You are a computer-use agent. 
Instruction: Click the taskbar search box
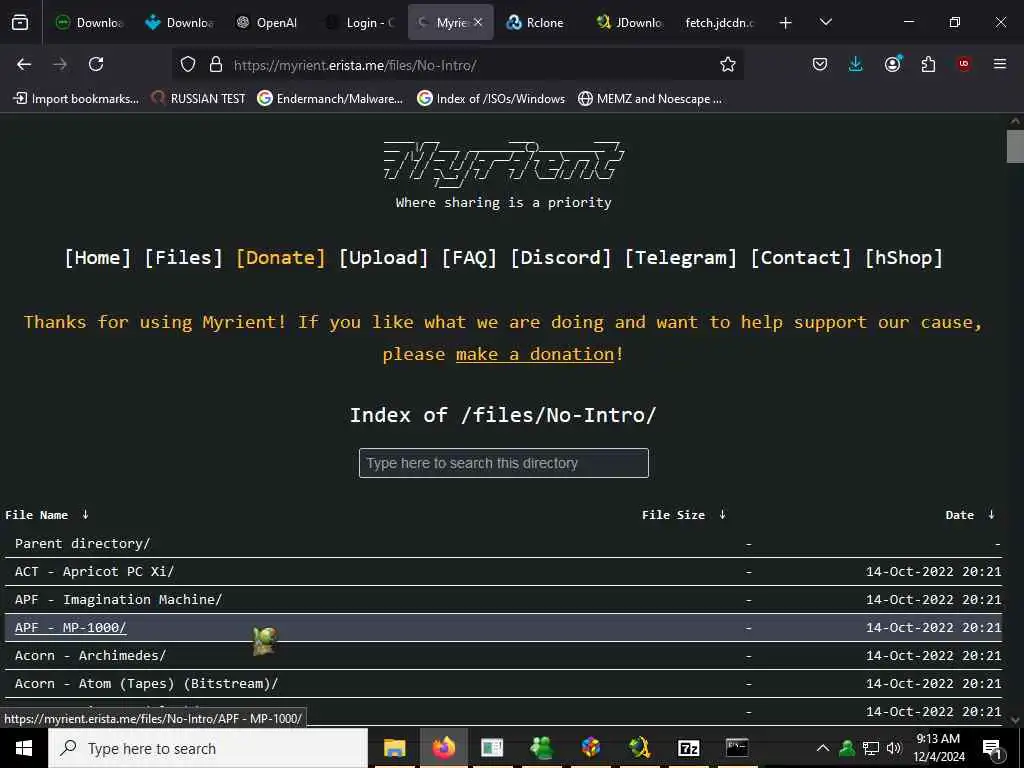[x=208, y=748]
